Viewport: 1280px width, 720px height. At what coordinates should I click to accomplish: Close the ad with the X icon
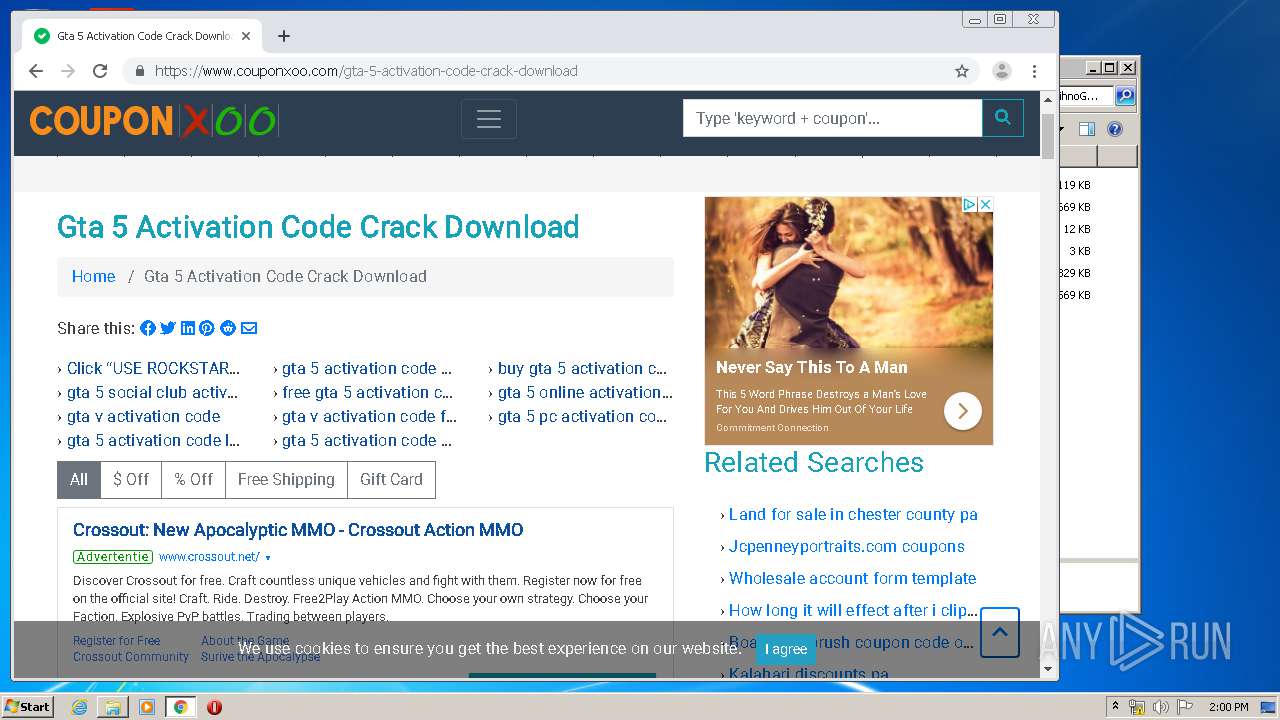[x=985, y=204]
